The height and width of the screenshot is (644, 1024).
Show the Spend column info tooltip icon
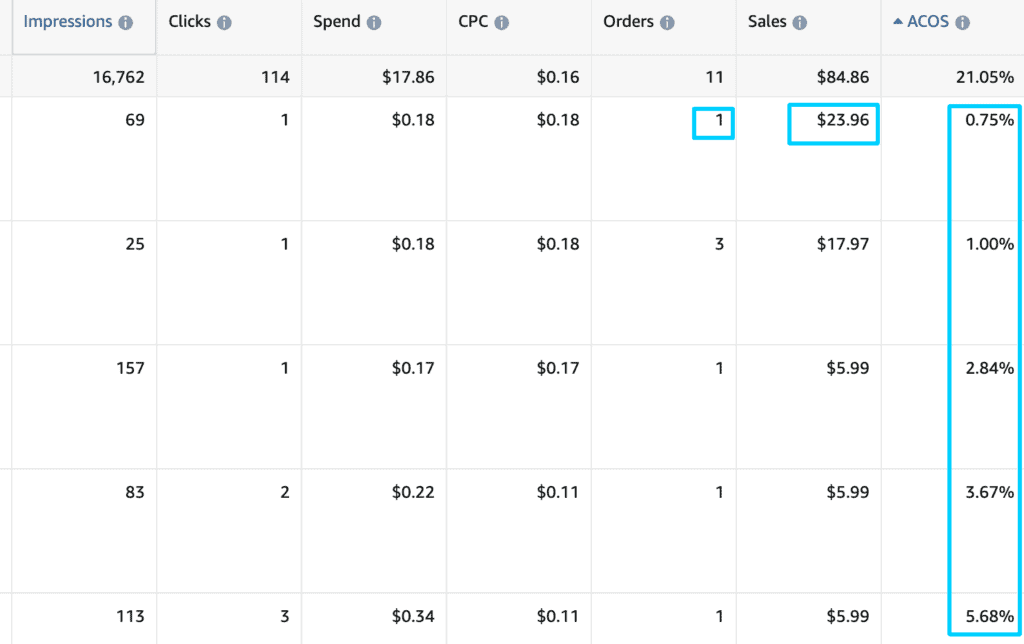374,22
